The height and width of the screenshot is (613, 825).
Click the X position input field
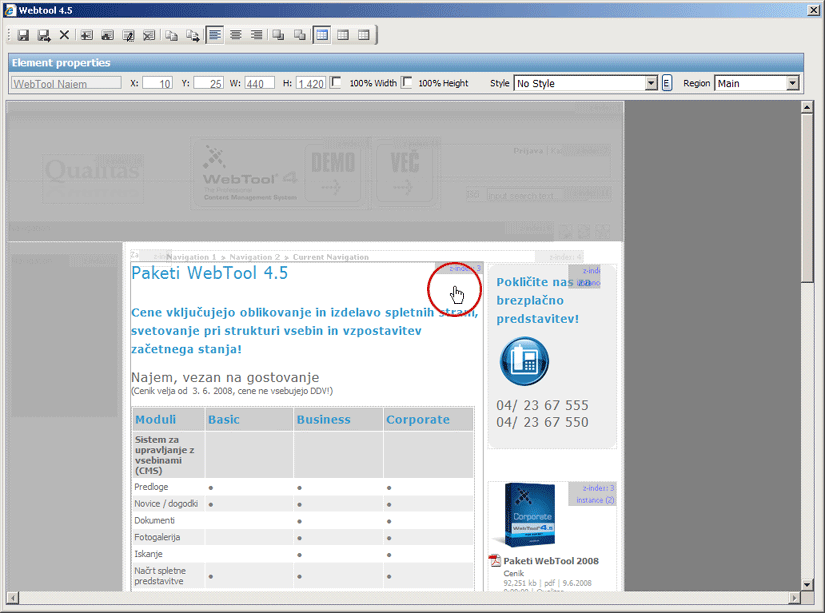point(158,84)
